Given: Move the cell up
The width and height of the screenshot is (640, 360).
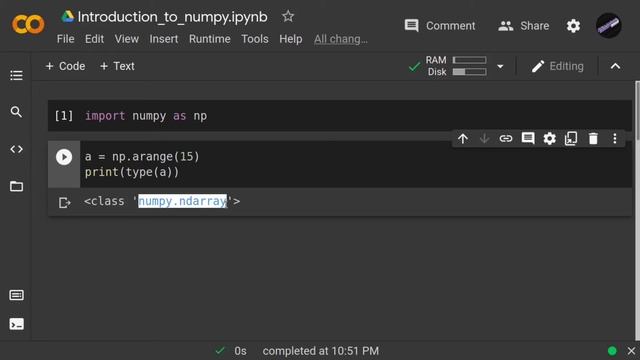Looking at the screenshot, I should [x=462, y=139].
